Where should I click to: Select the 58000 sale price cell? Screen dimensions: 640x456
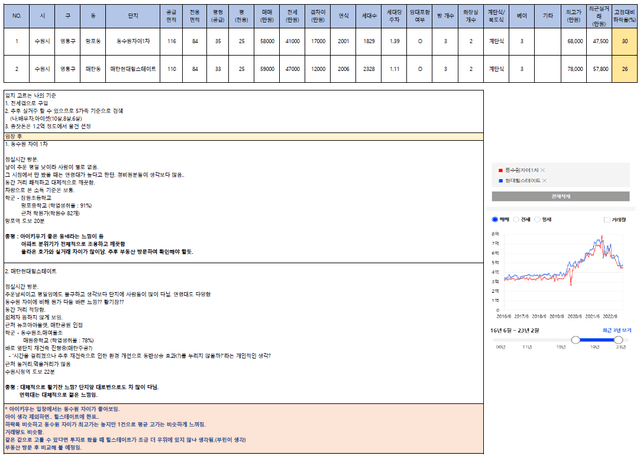[x=267, y=42]
